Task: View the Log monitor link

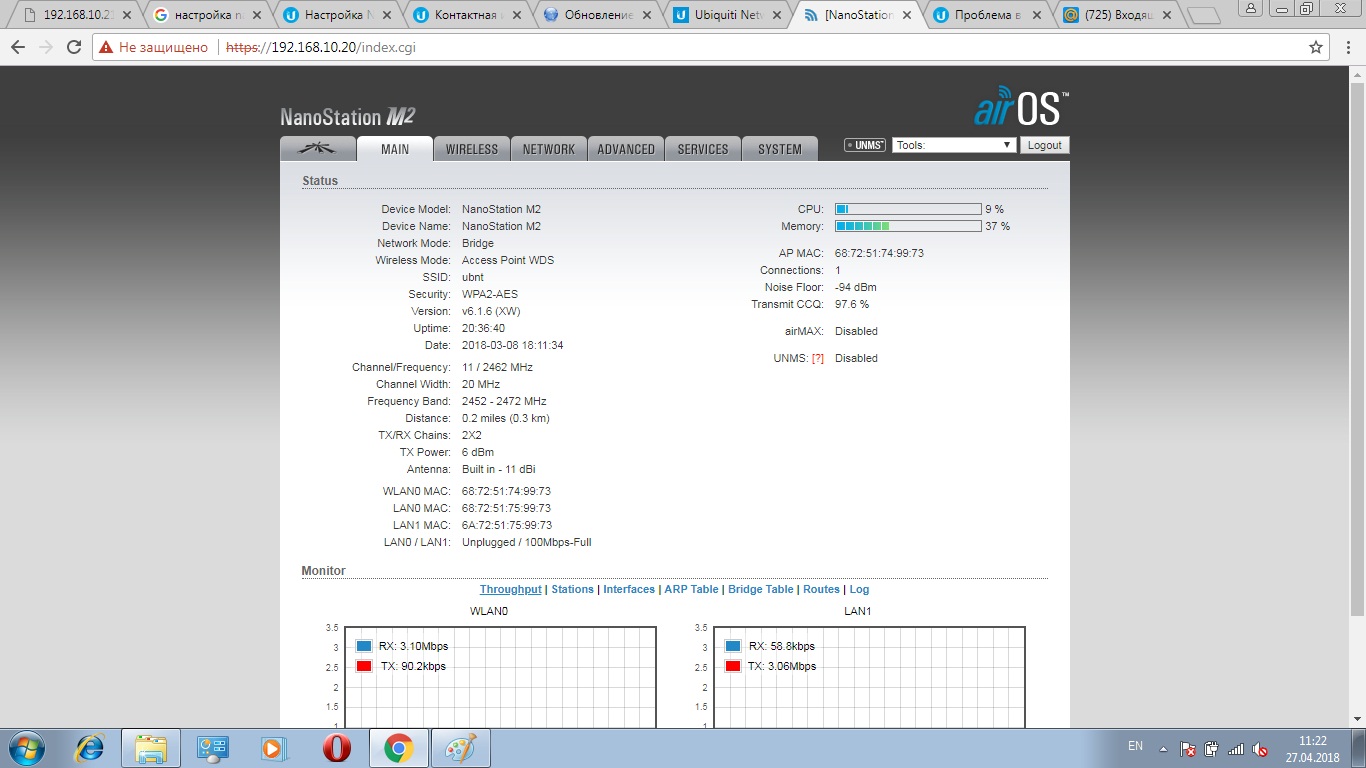Action: [x=859, y=589]
